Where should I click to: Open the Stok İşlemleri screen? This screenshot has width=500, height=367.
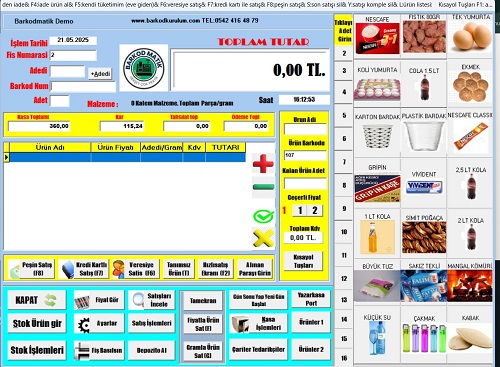pos(37,350)
